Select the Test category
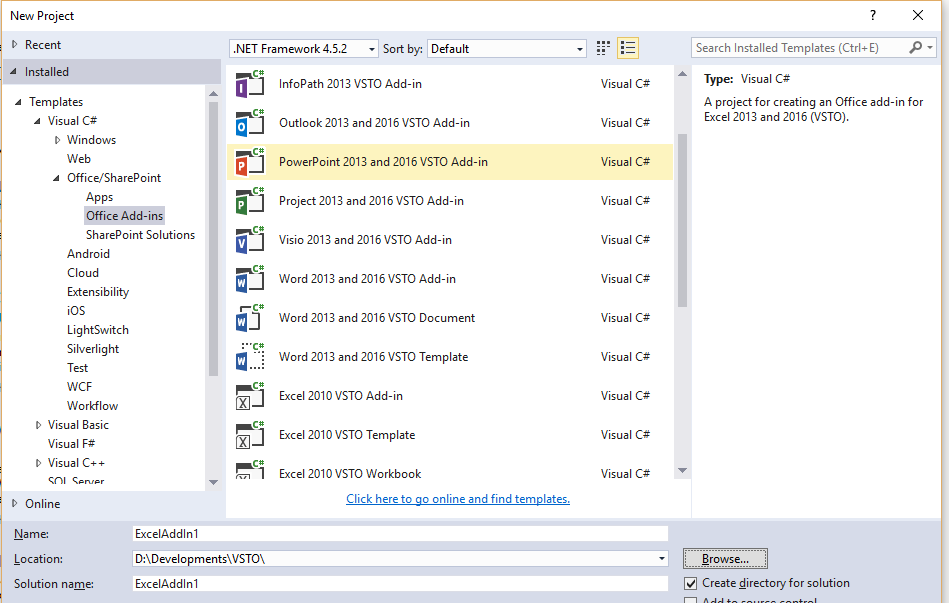The height and width of the screenshot is (603, 949). (77, 367)
